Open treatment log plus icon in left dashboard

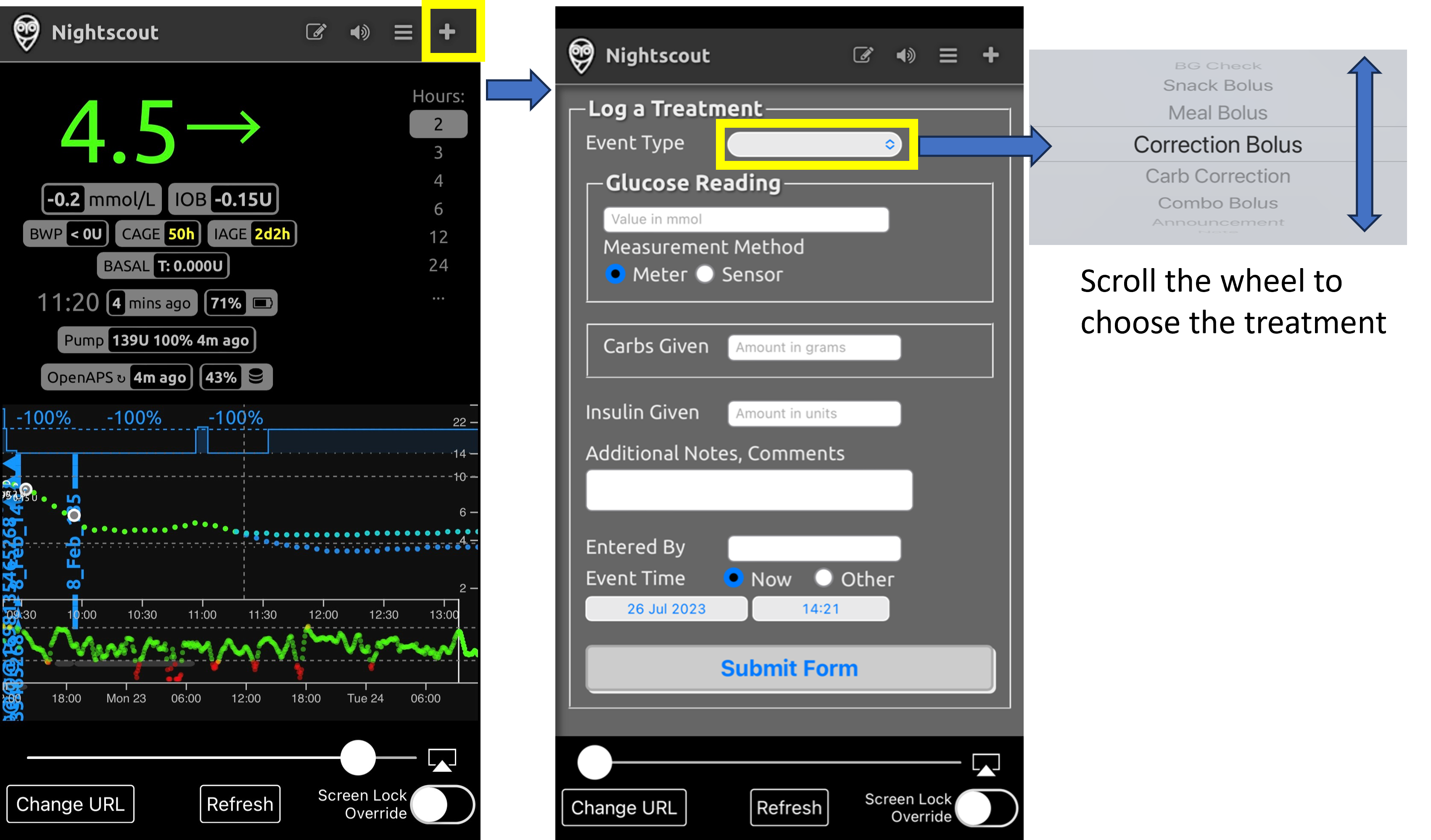click(447, 32)
